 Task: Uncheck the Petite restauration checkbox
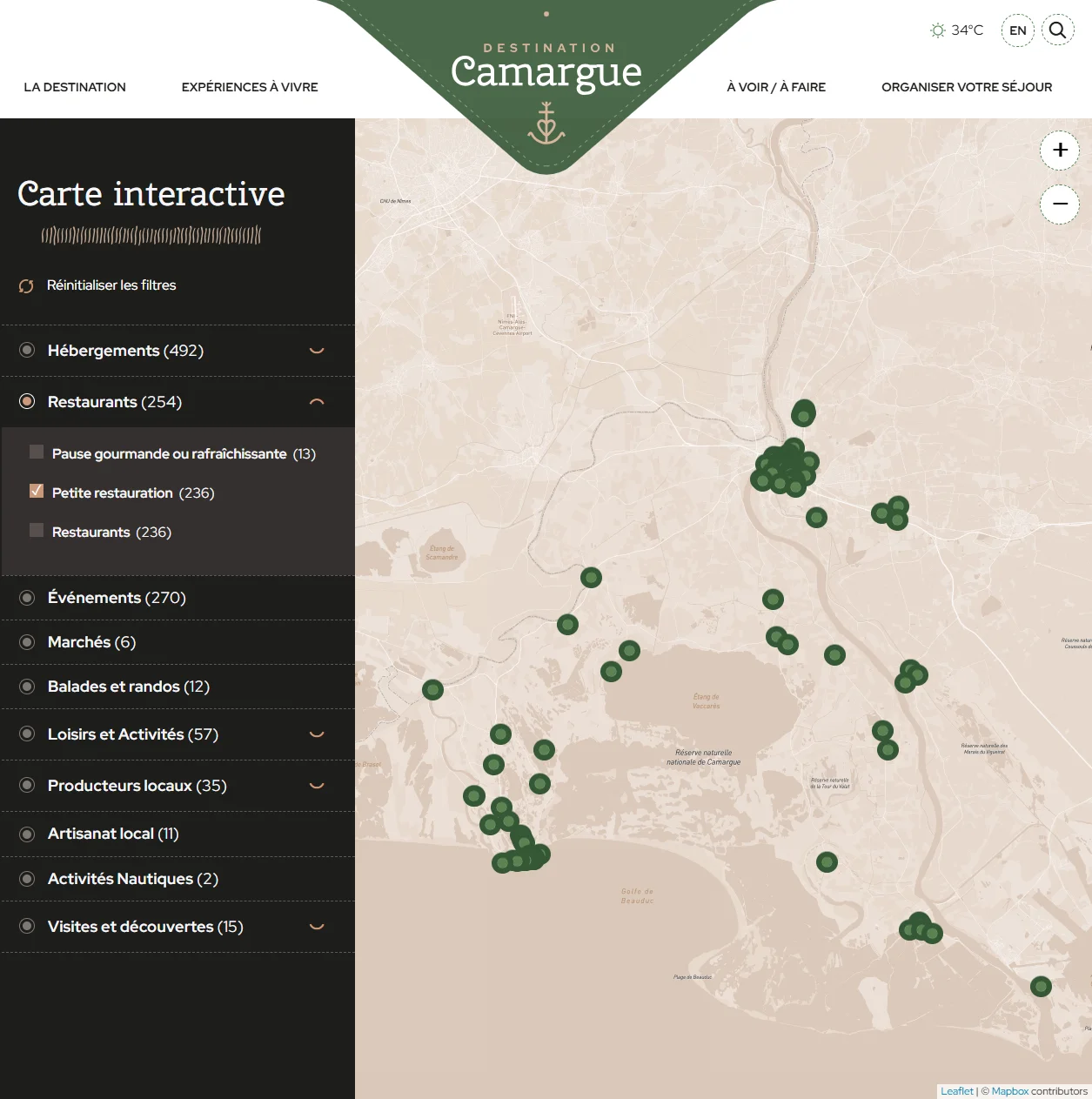pyautogui.click(x=37, y=491)
